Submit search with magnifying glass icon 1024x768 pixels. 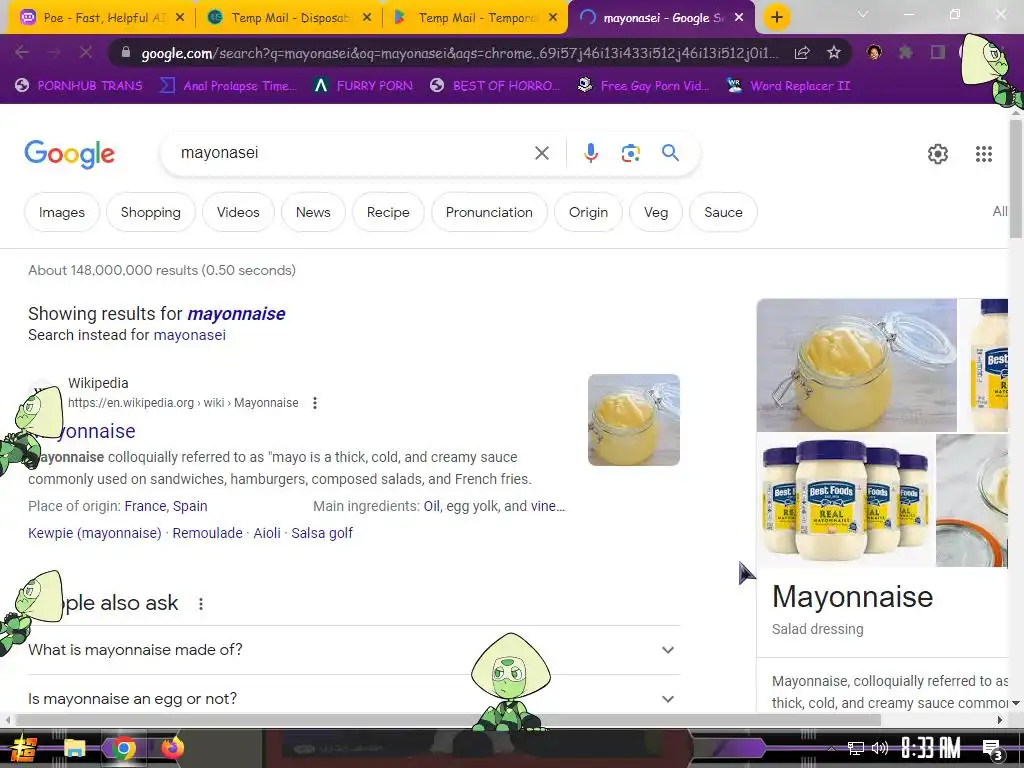point(670,153)
